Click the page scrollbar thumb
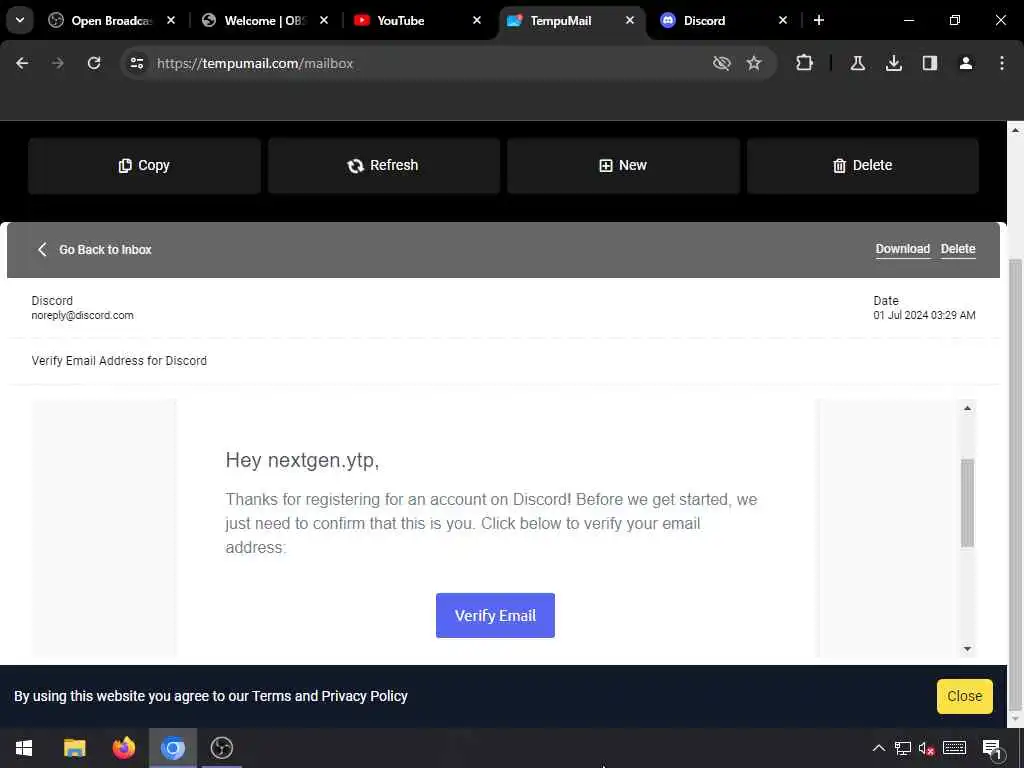Screen dimensions: 1024x768 (1015, 485)
